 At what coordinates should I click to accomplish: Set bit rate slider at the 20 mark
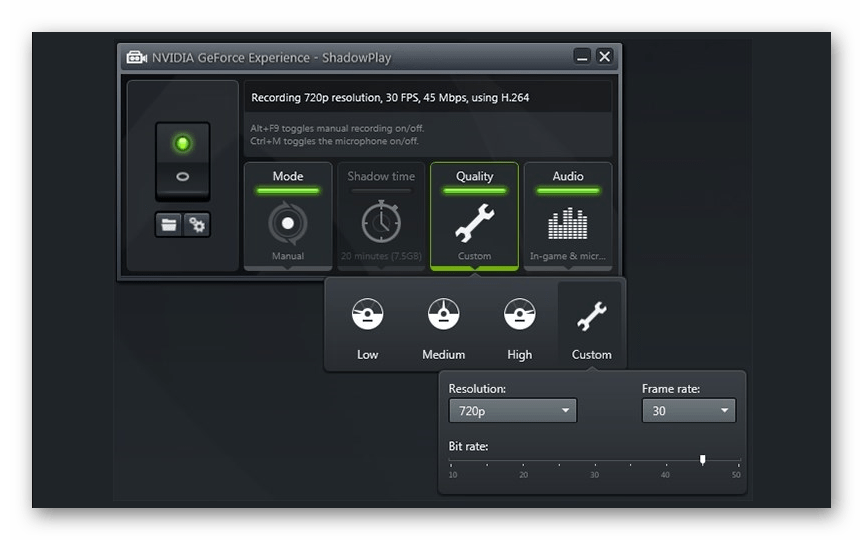(x=523, y=461)
